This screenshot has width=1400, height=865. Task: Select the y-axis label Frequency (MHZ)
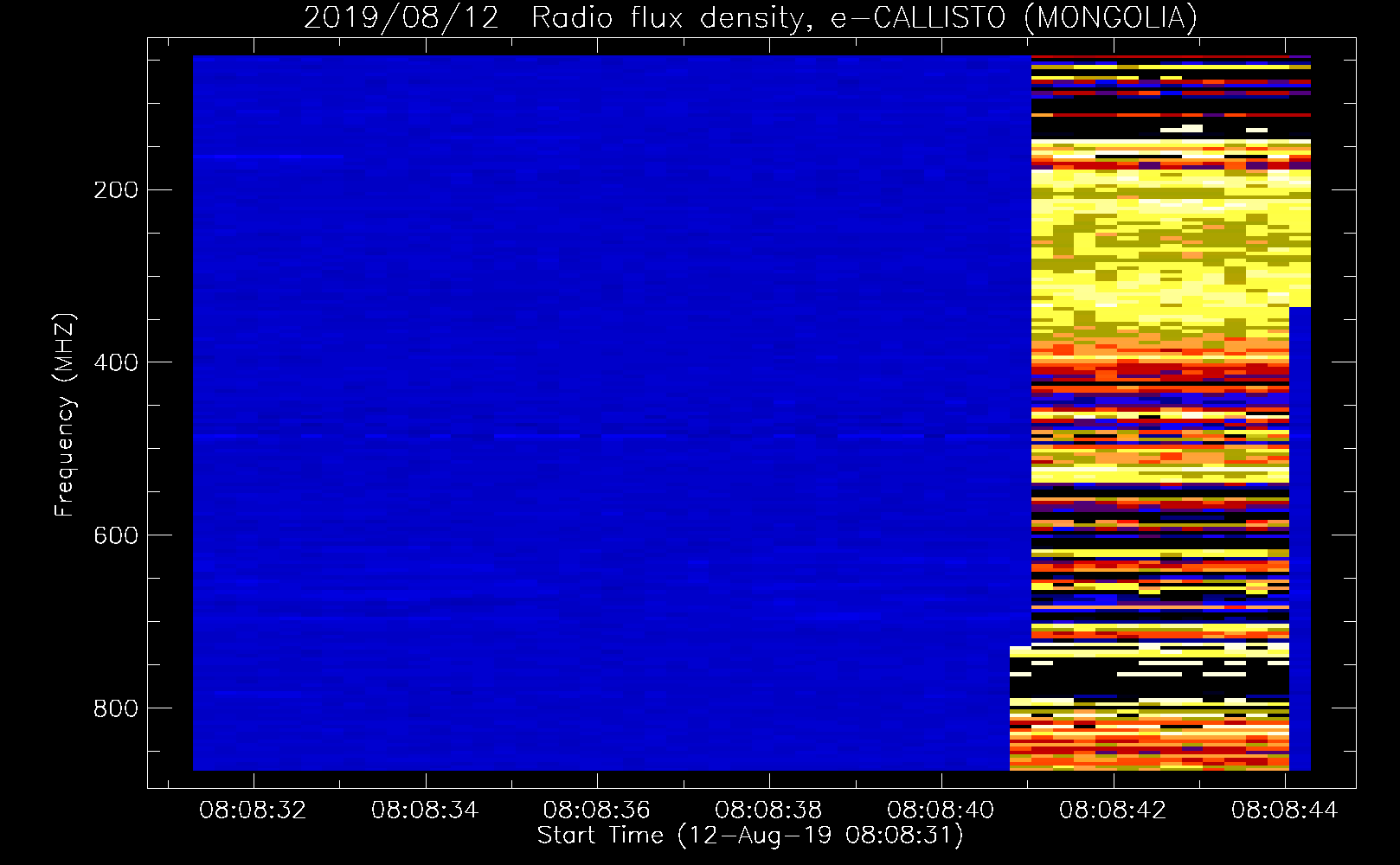(x=65, y=414)
